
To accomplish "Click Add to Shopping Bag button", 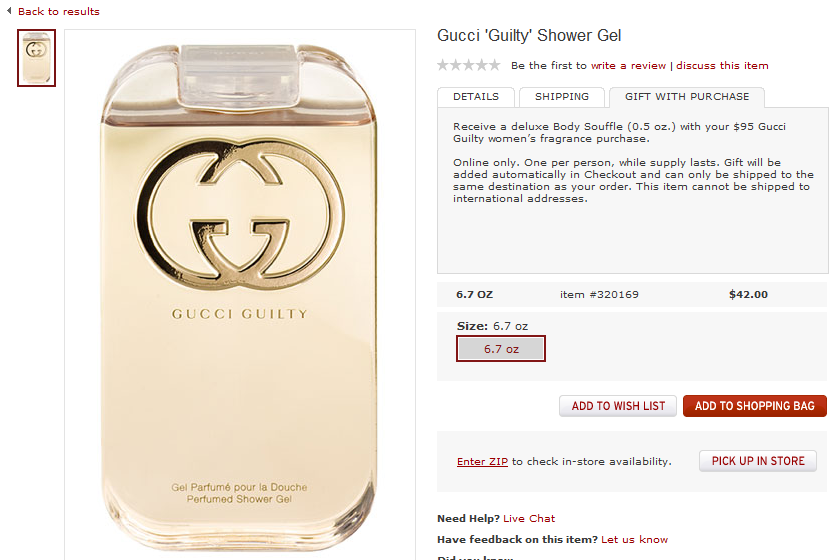I will 754,406.
